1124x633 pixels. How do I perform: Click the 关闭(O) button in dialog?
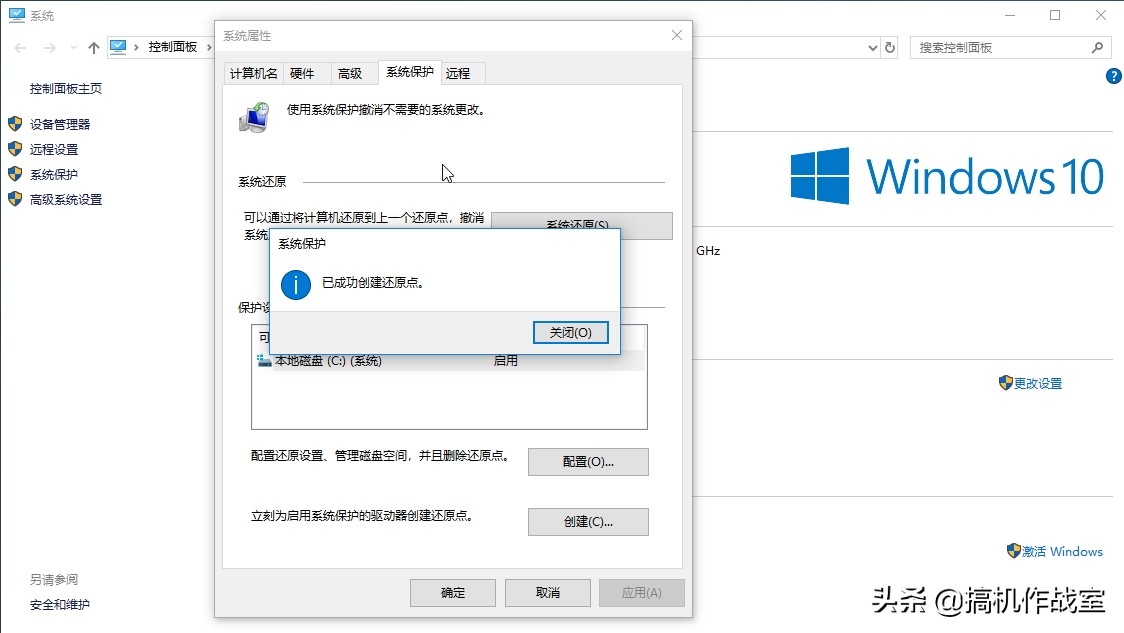click(x=571, y=332)
